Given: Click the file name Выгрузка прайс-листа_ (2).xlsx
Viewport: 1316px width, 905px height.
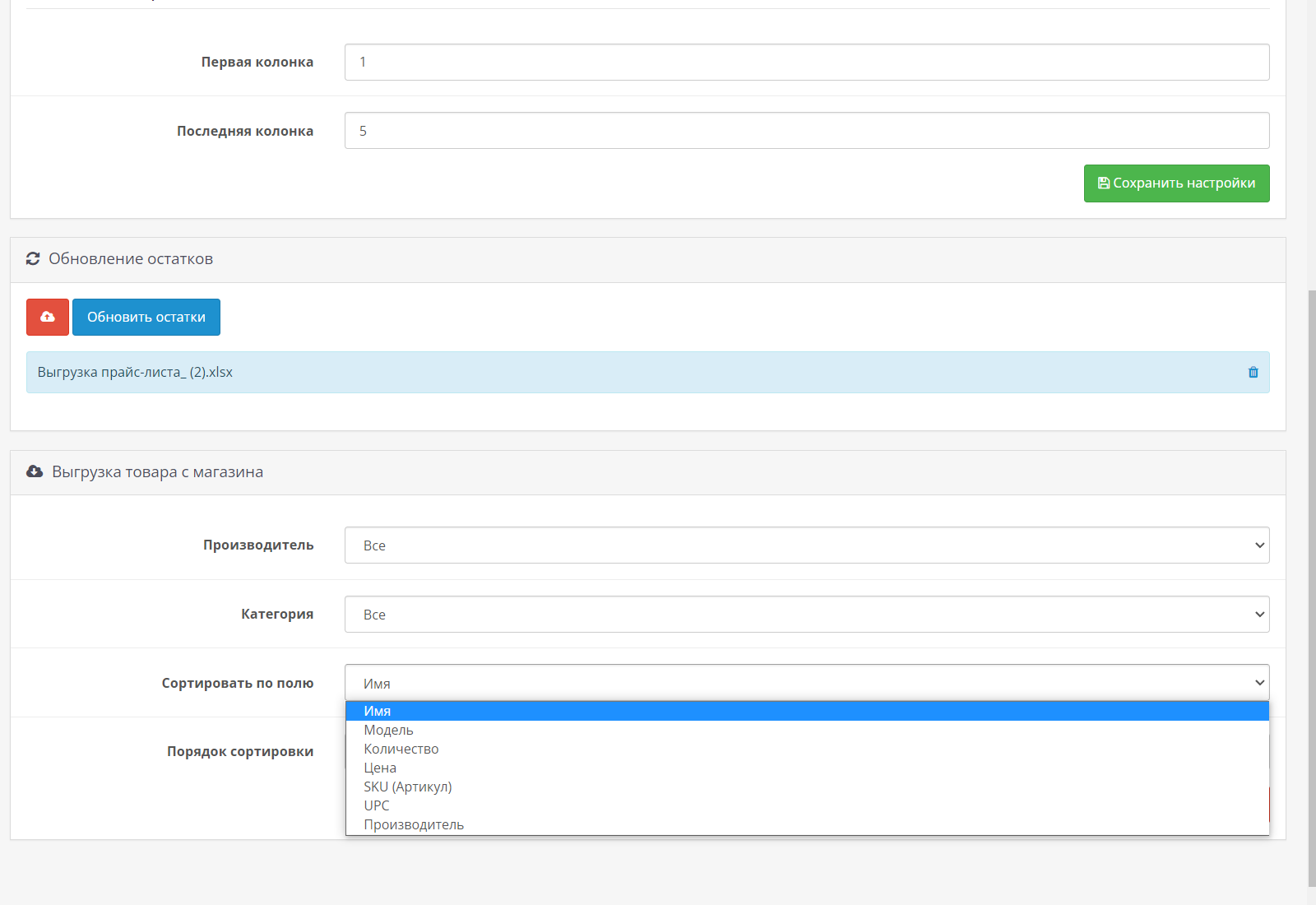Looking at the screenshot, I should pyautogui.click(x=135, y=372).
